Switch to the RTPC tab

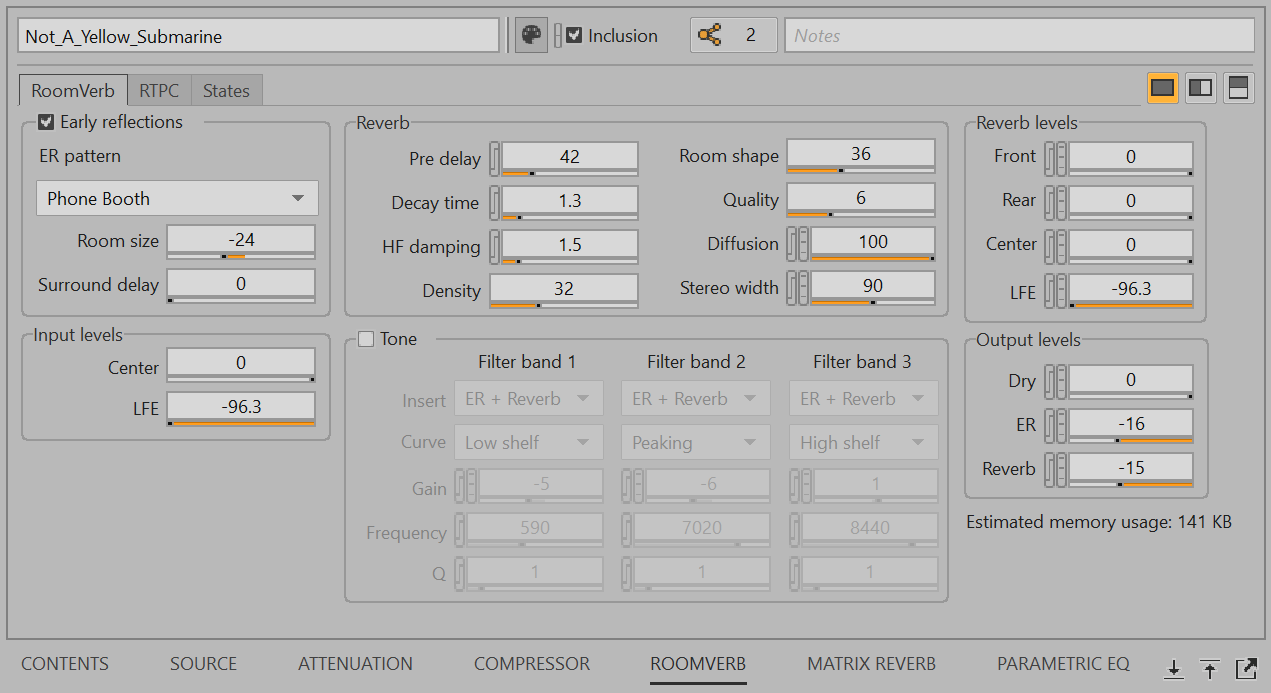tap(159, 91)
